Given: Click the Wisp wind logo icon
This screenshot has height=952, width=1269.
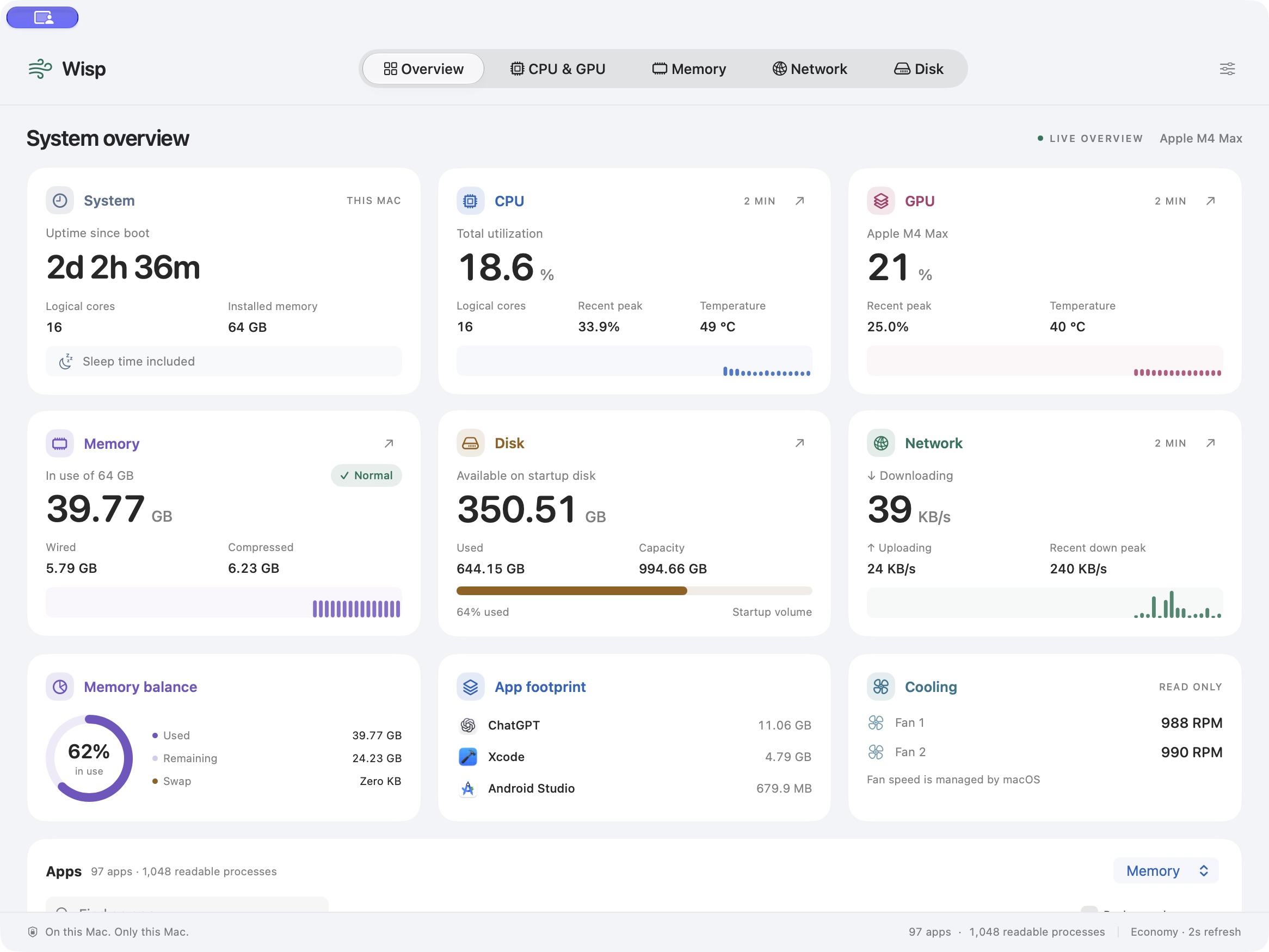Looking at the screenshot, I should coord(40,69).
